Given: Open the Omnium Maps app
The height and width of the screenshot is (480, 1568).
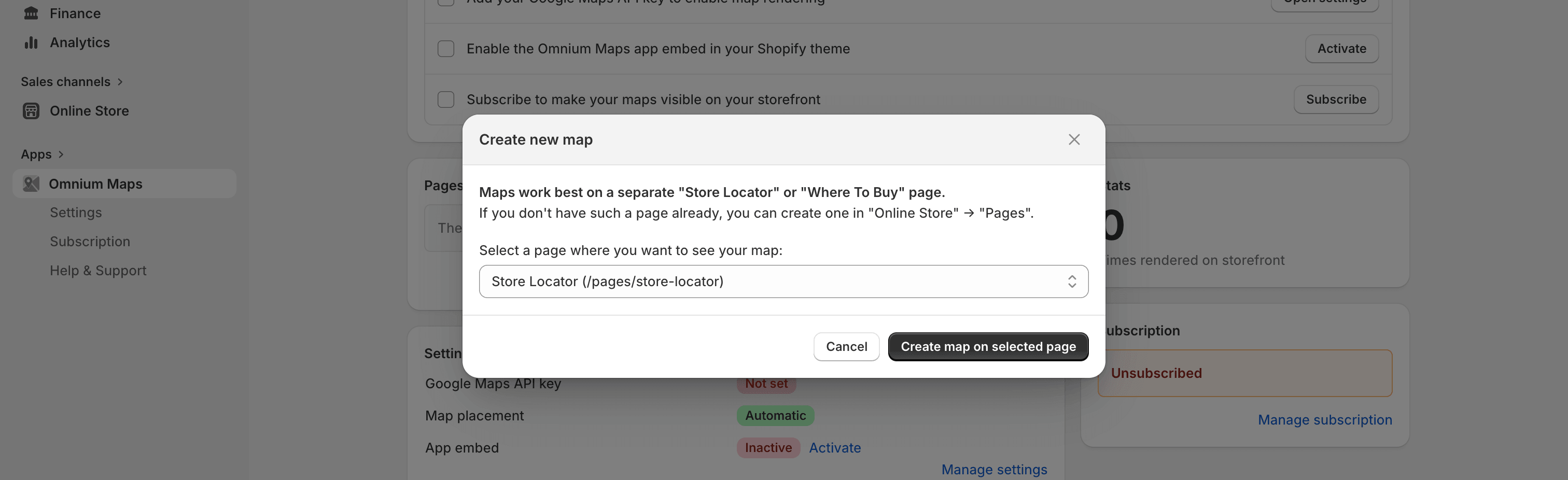Looking at the screenshot, I should (95, 183).
